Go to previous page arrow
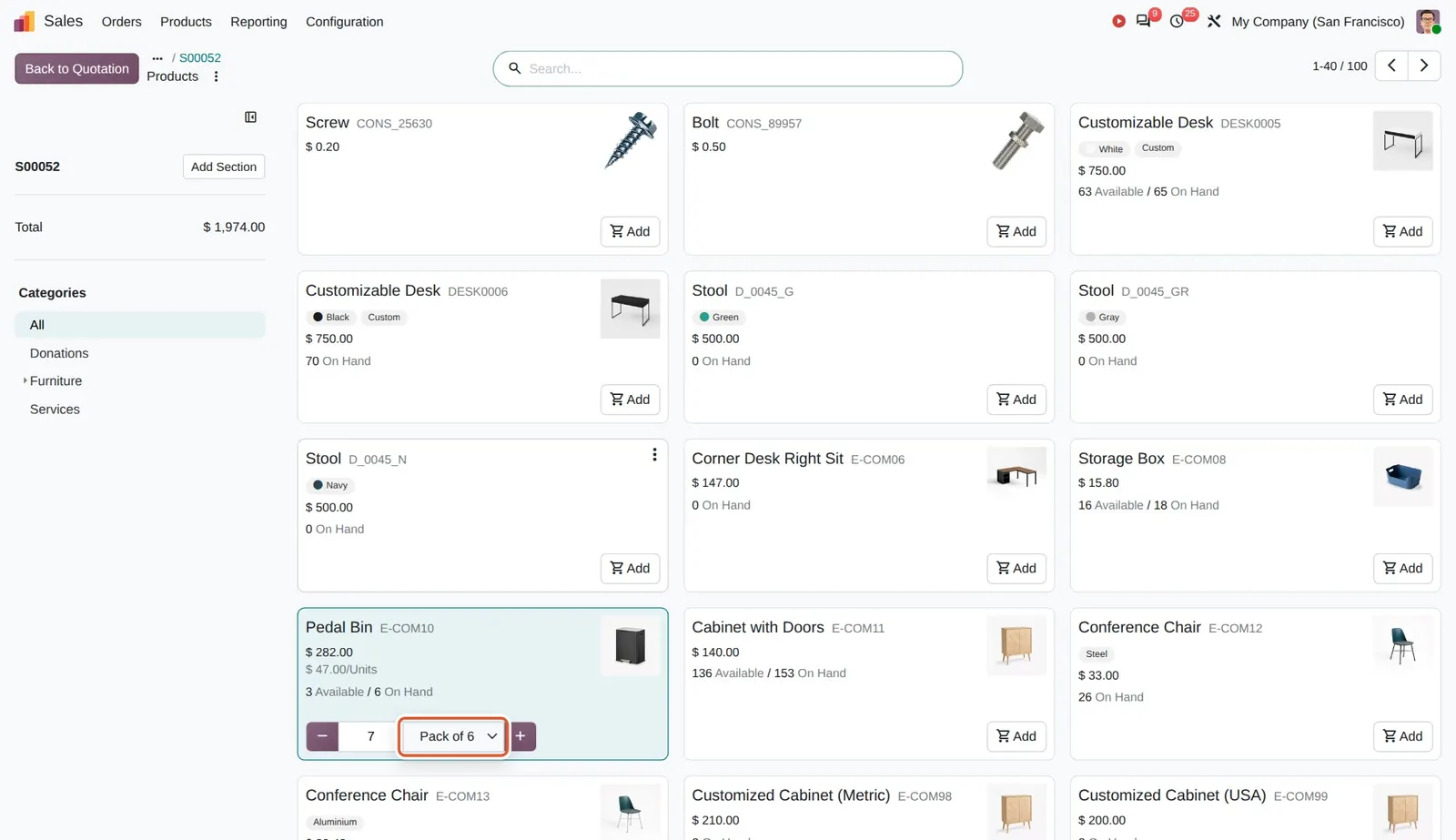The width and height of the screenshot is (1456, 840). (1391, 66)
